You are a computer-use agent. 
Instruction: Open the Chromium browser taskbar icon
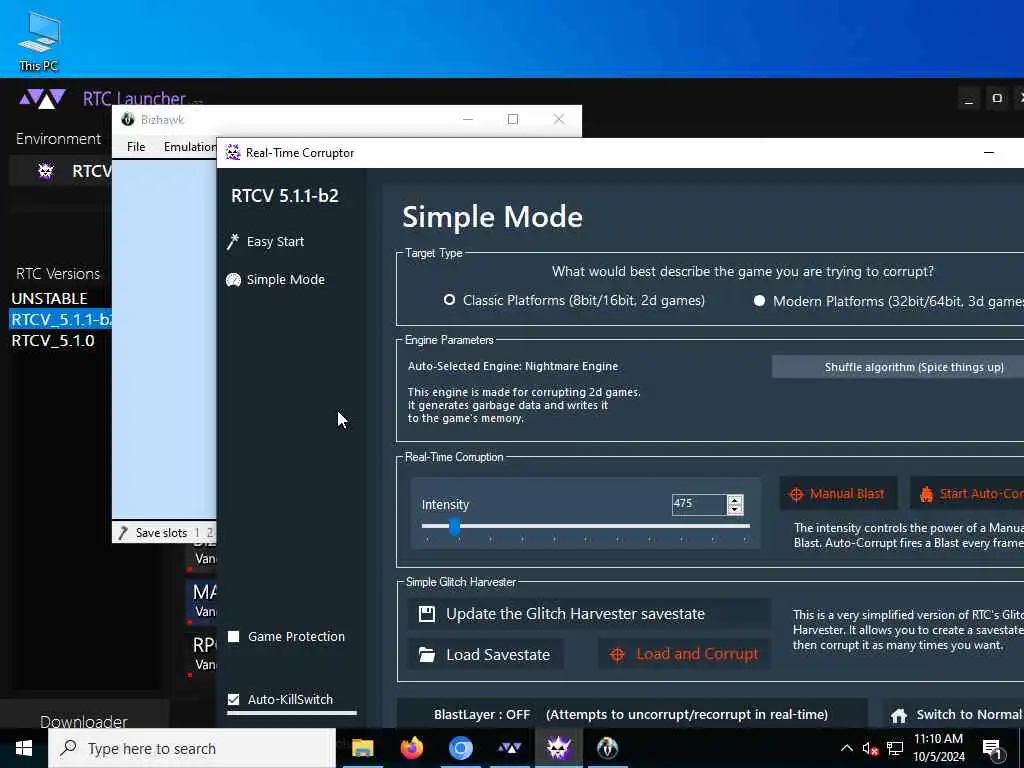pyautogui.click(x=460, y=748)
